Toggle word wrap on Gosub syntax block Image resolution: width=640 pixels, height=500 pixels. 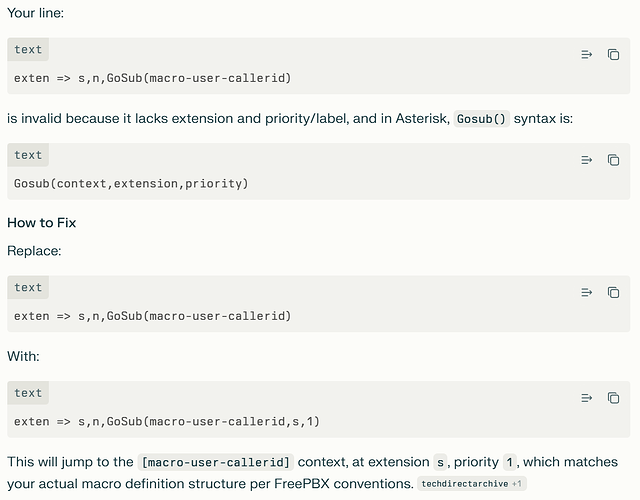pyautogui.click(x=587, y=160)
